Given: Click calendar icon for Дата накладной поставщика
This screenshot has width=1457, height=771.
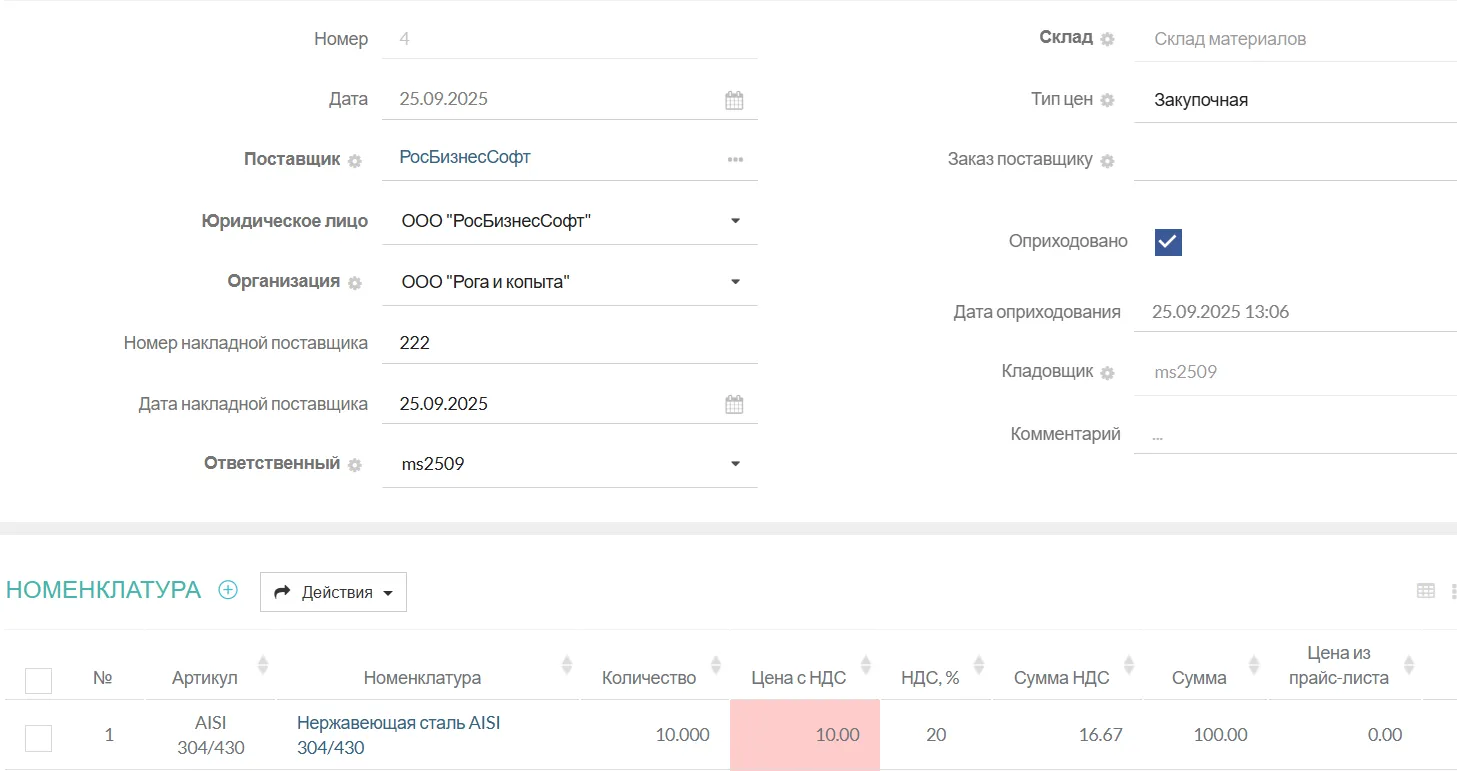Looking at the screenshot, I should point(734,405).
